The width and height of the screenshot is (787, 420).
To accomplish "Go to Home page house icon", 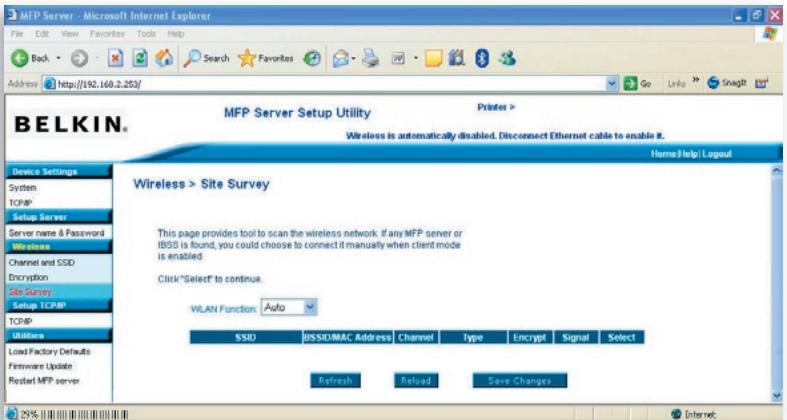I will (164, 59).
